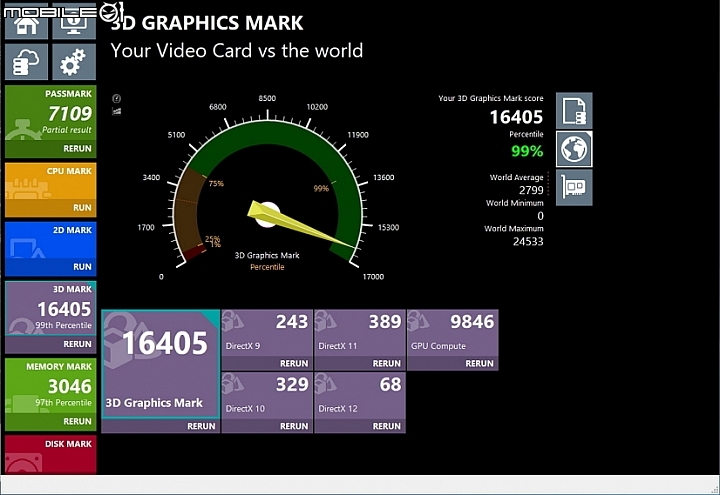Open the DirectX 9 result tile
Screen dimensions: 720x495
267,333
